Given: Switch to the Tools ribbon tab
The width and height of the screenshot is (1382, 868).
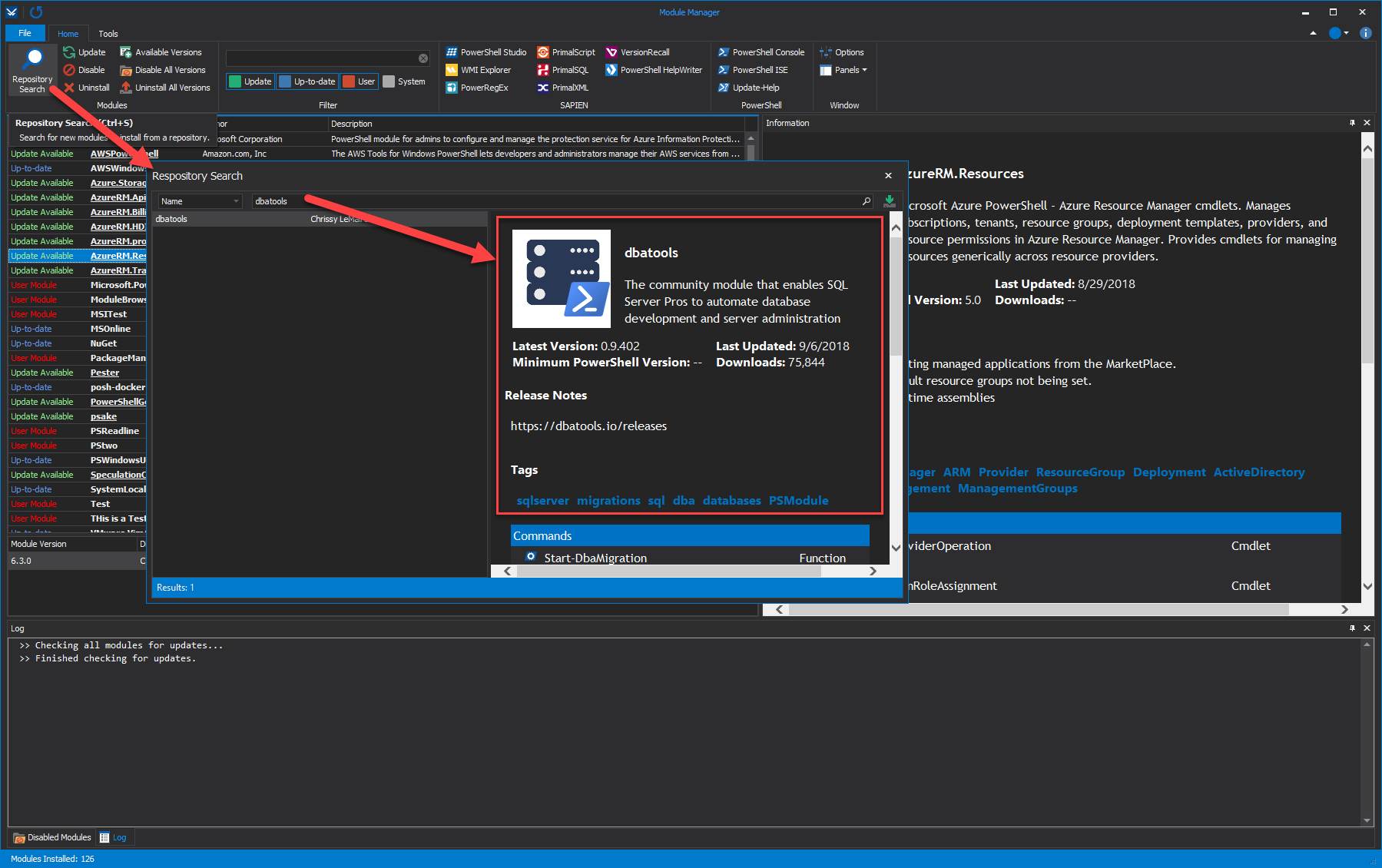Looking at the screenshot, I should pyautogui.click(x=108, y=34).
